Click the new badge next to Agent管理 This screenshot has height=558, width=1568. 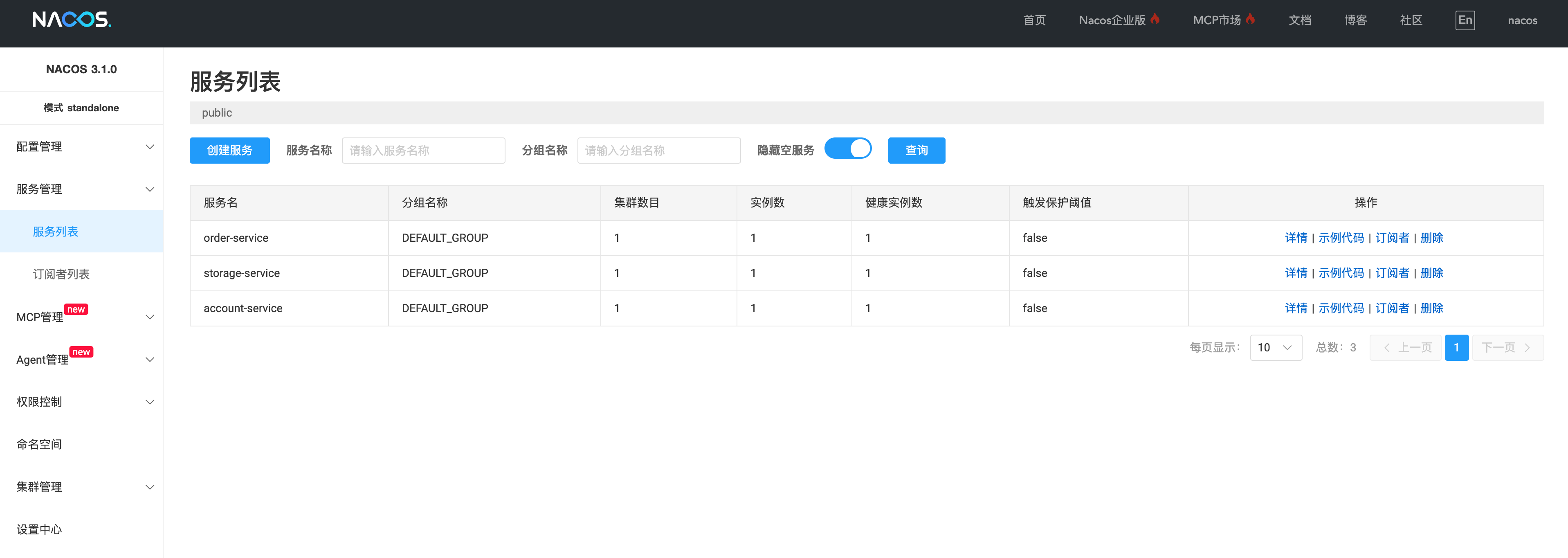click(81, 352)
